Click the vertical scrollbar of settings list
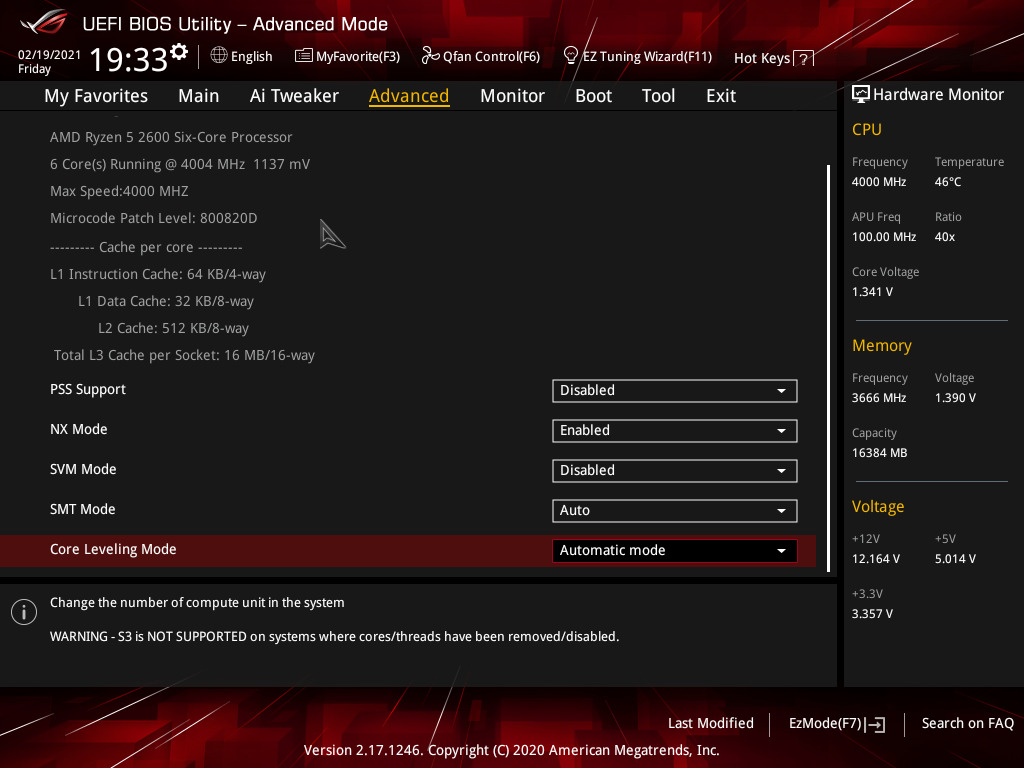The image size is (1024, 768). 828,368
